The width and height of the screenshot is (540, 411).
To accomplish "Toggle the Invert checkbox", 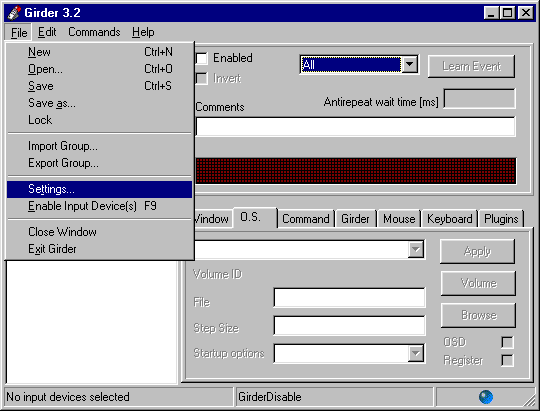I will point(202,79).
